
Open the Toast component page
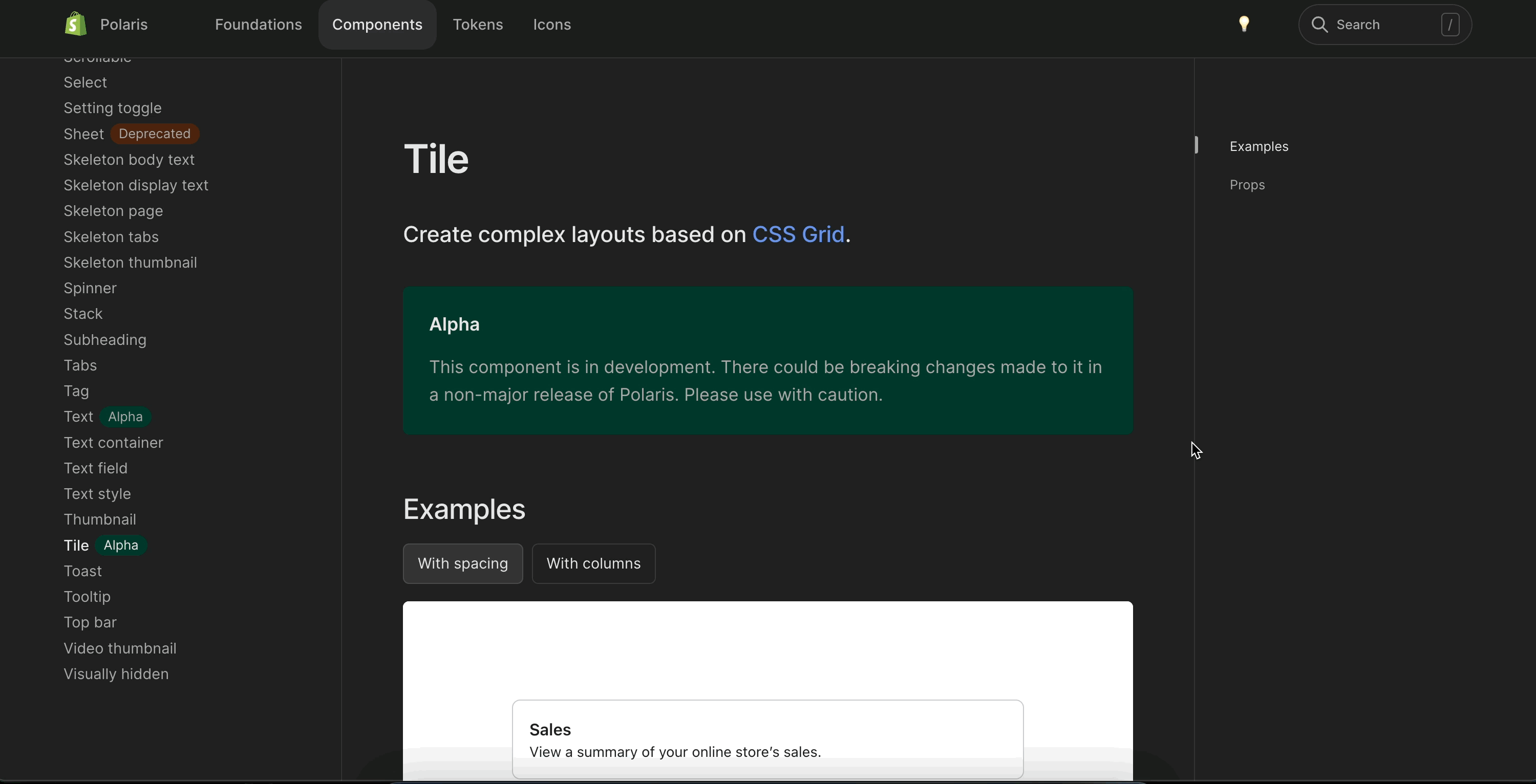(83, 571)
